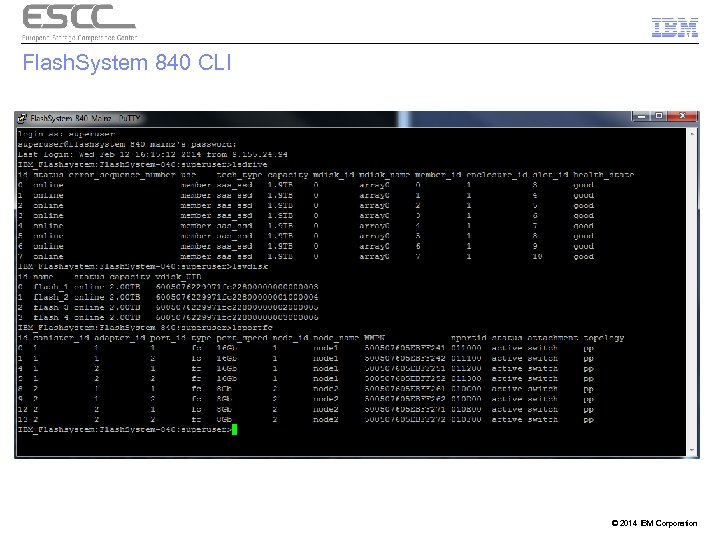Click the "login as: superuser" line

coord(66,134)
